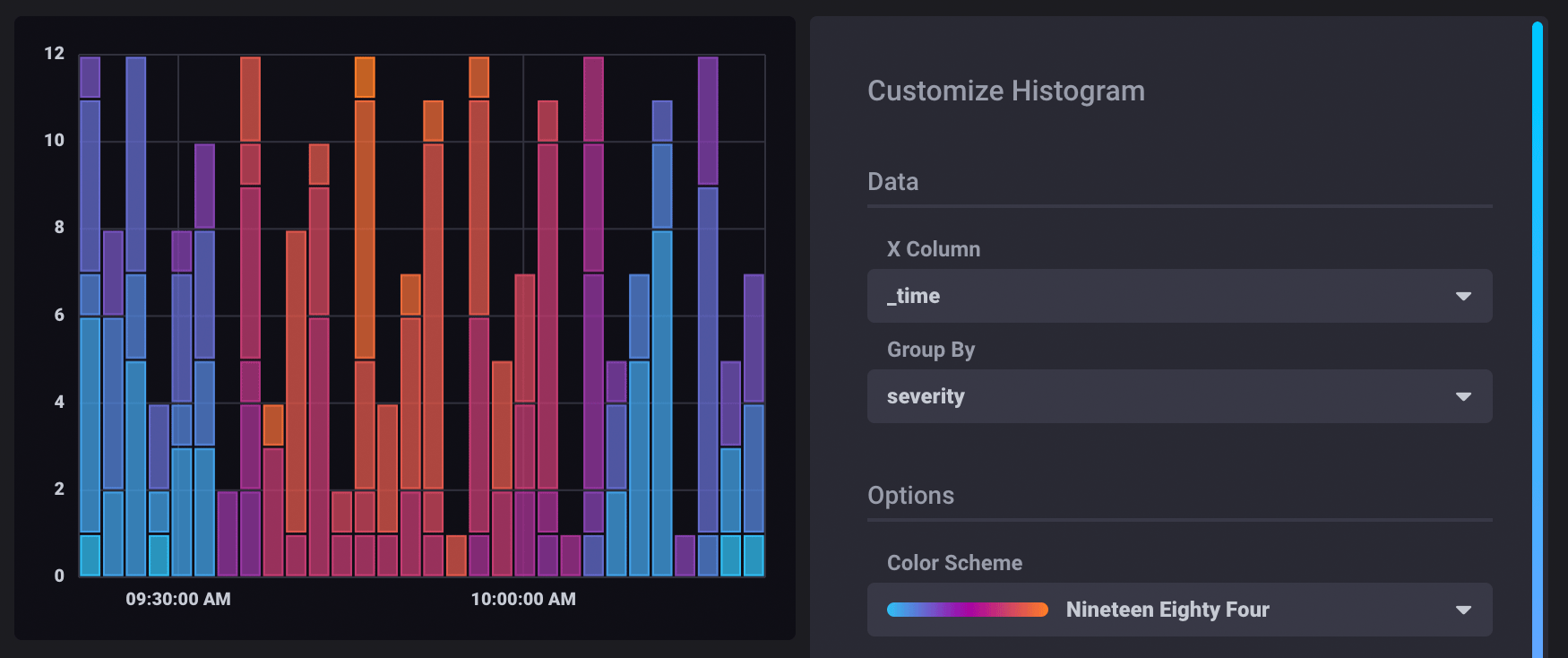
Task: Click the 09:30:00 AM x-axis label
Action: pyautogui.click(x=177, y=599)
